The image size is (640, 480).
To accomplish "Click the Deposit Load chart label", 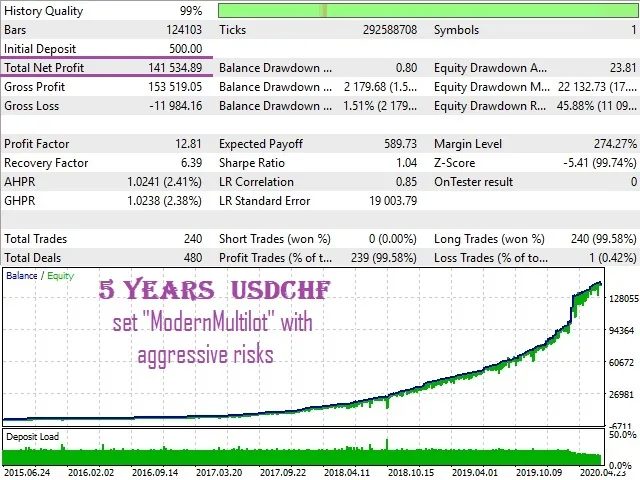I will click(32, 437).
